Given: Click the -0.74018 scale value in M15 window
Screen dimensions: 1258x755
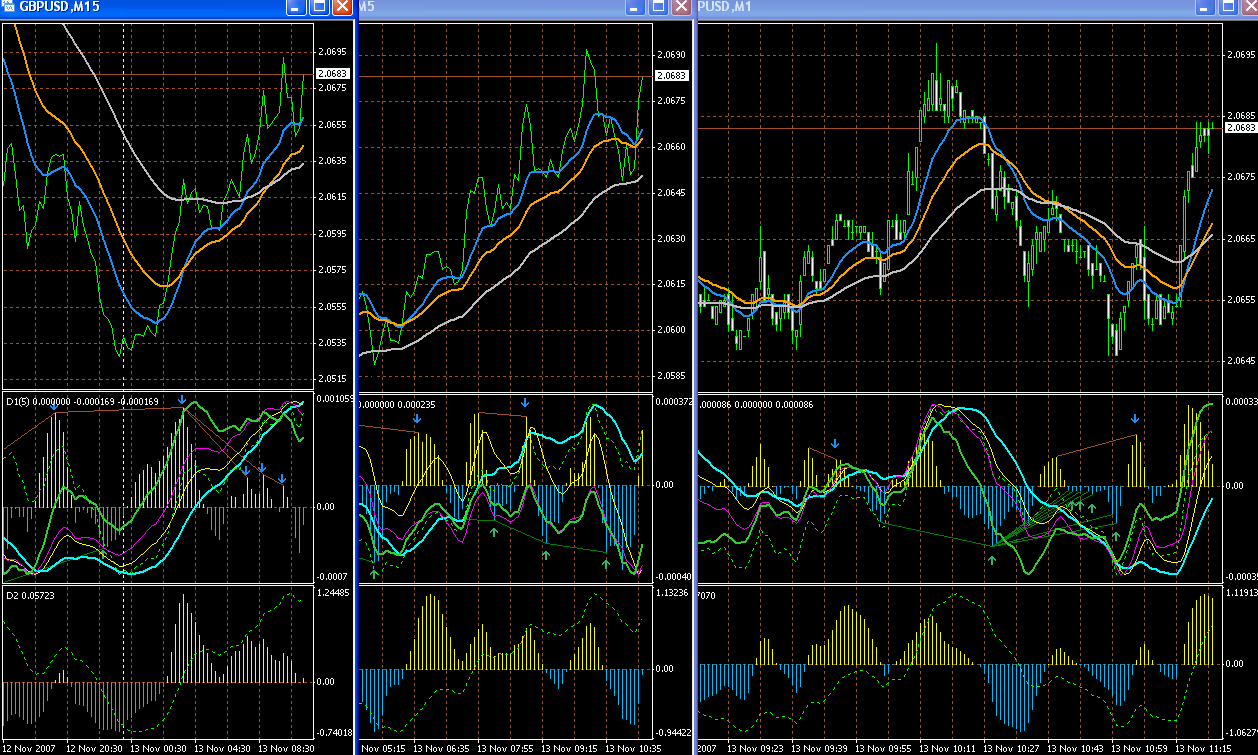Looking at the screenshot, I should coord(333,732).
